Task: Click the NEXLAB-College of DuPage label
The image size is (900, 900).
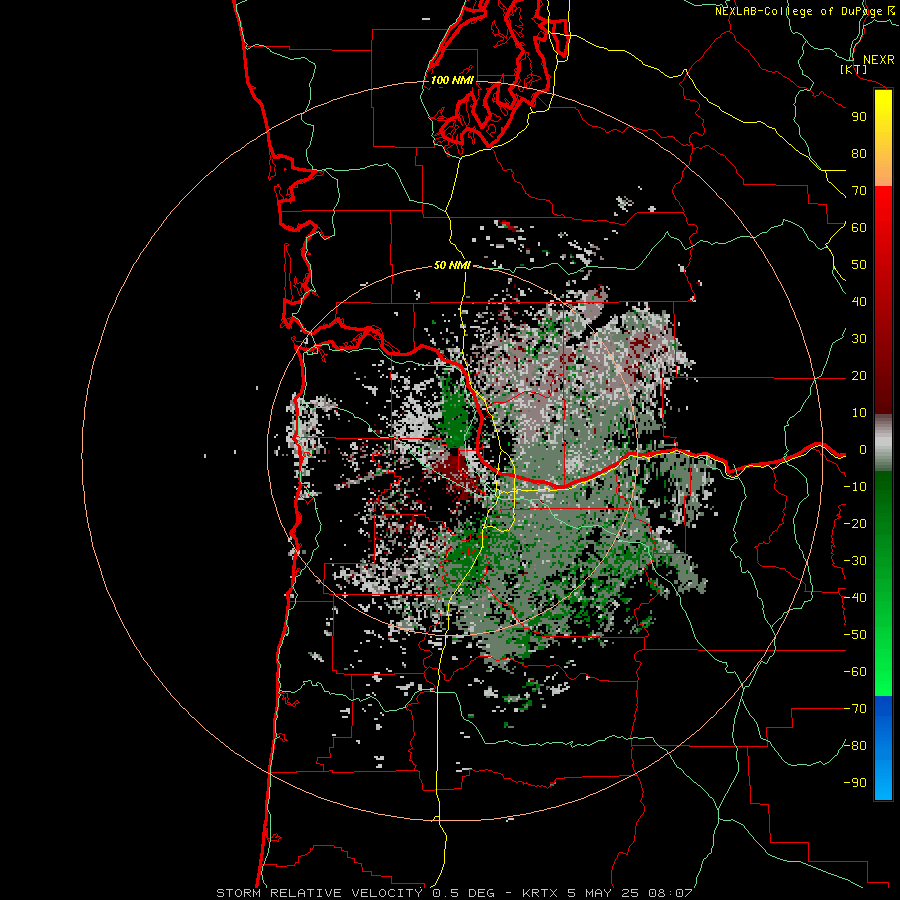Action: coord(799,11)
